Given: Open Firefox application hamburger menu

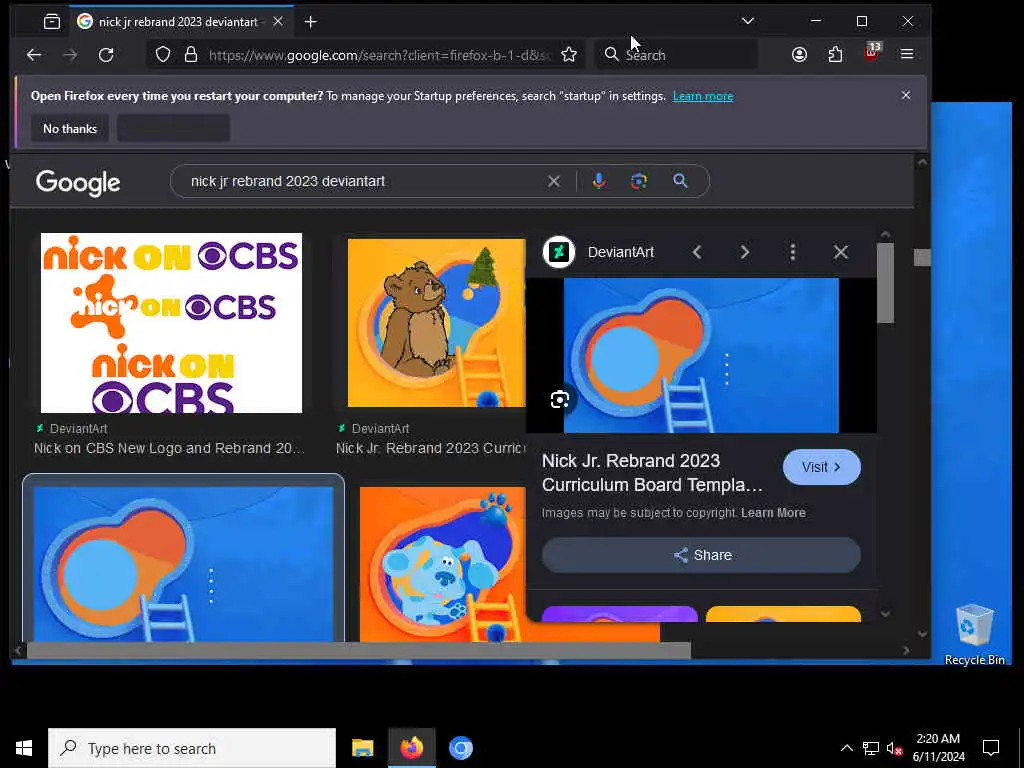Looking at the screenshot, I should (x=907, y=54).
